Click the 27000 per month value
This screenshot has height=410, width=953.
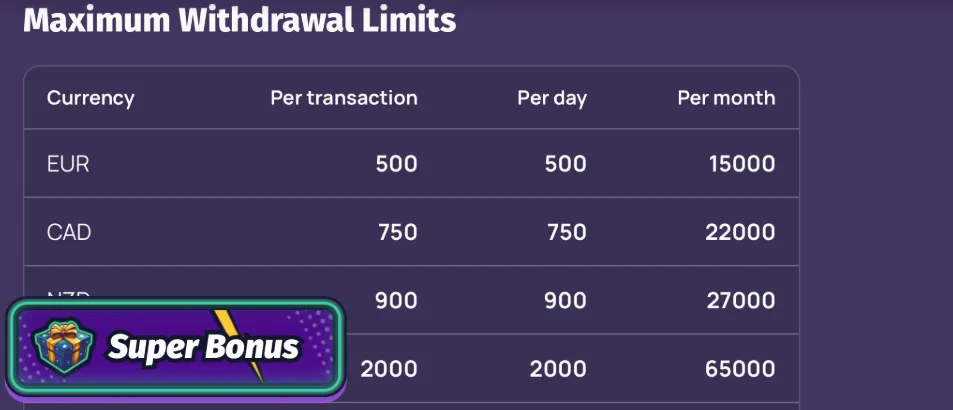click(x=739, y=300)
